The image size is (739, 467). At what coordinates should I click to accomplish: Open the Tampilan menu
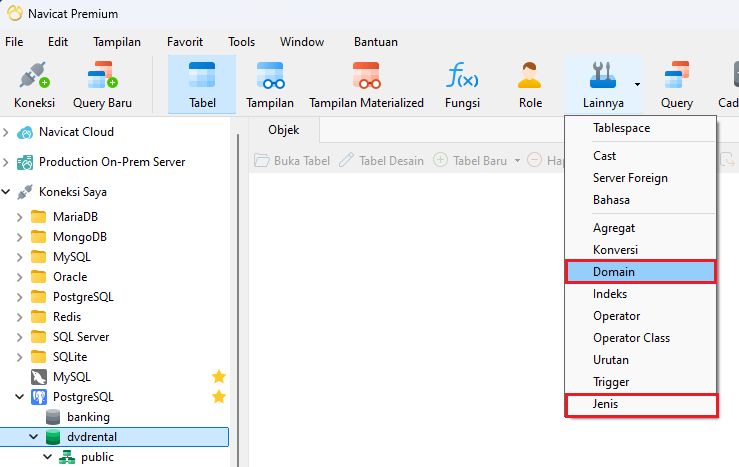[117, 42]
